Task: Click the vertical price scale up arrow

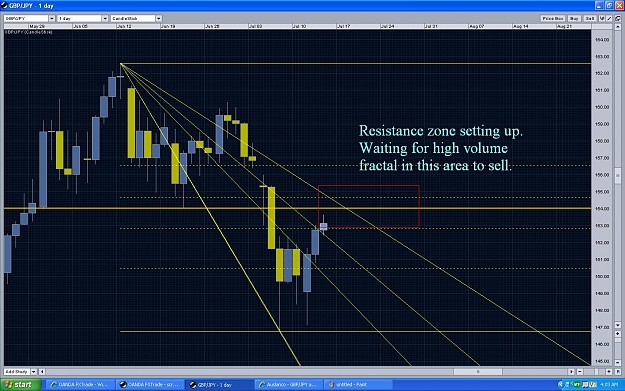Action: pyautogui.click(x=618, y=28)
